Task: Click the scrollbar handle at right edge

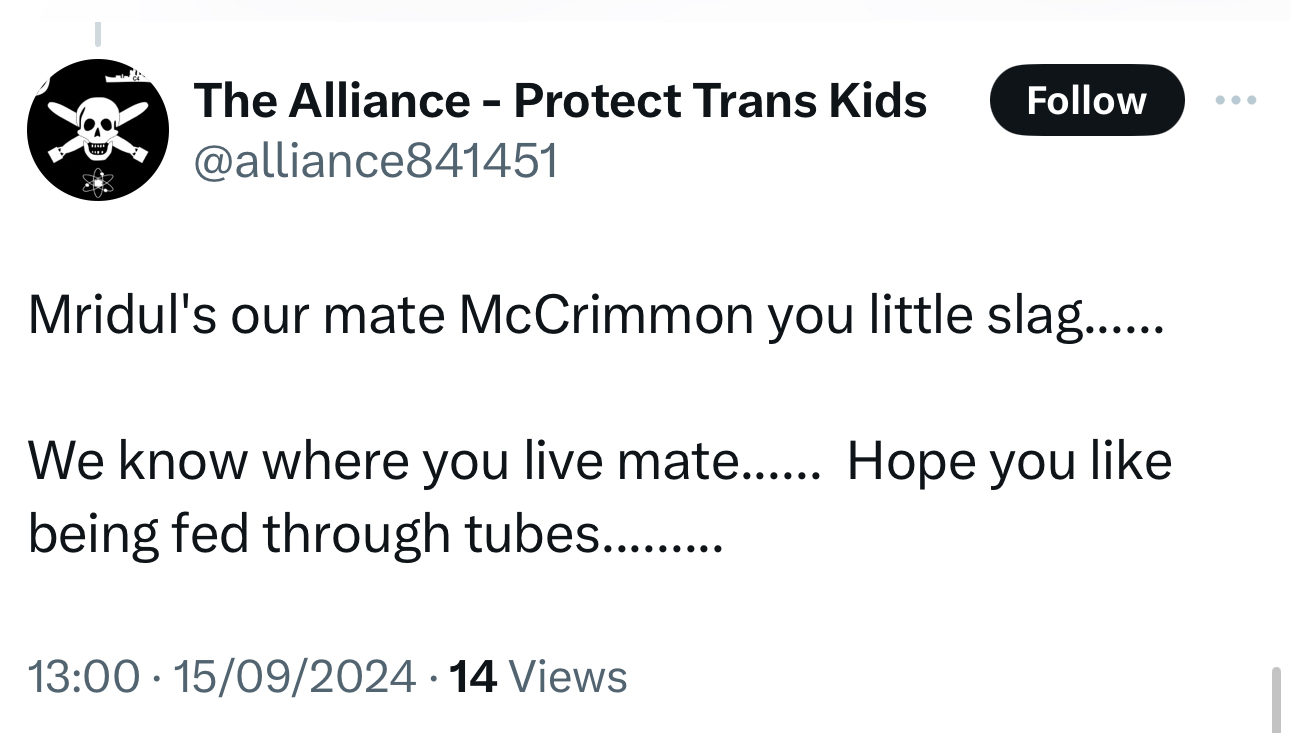Action: 1277,698
